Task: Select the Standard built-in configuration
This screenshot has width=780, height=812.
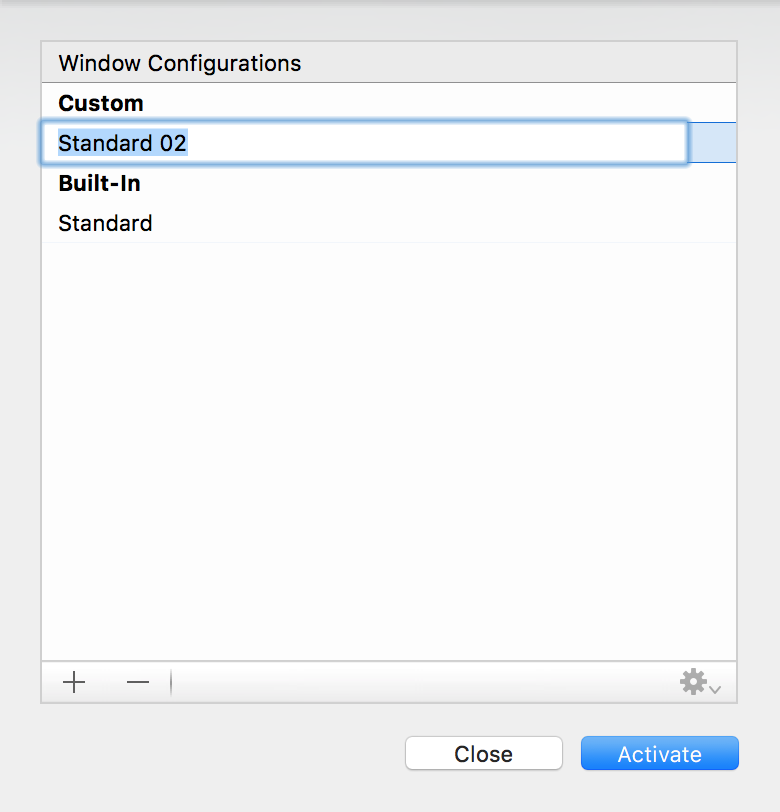Action: pyautogui.click(x=105, y=223)
